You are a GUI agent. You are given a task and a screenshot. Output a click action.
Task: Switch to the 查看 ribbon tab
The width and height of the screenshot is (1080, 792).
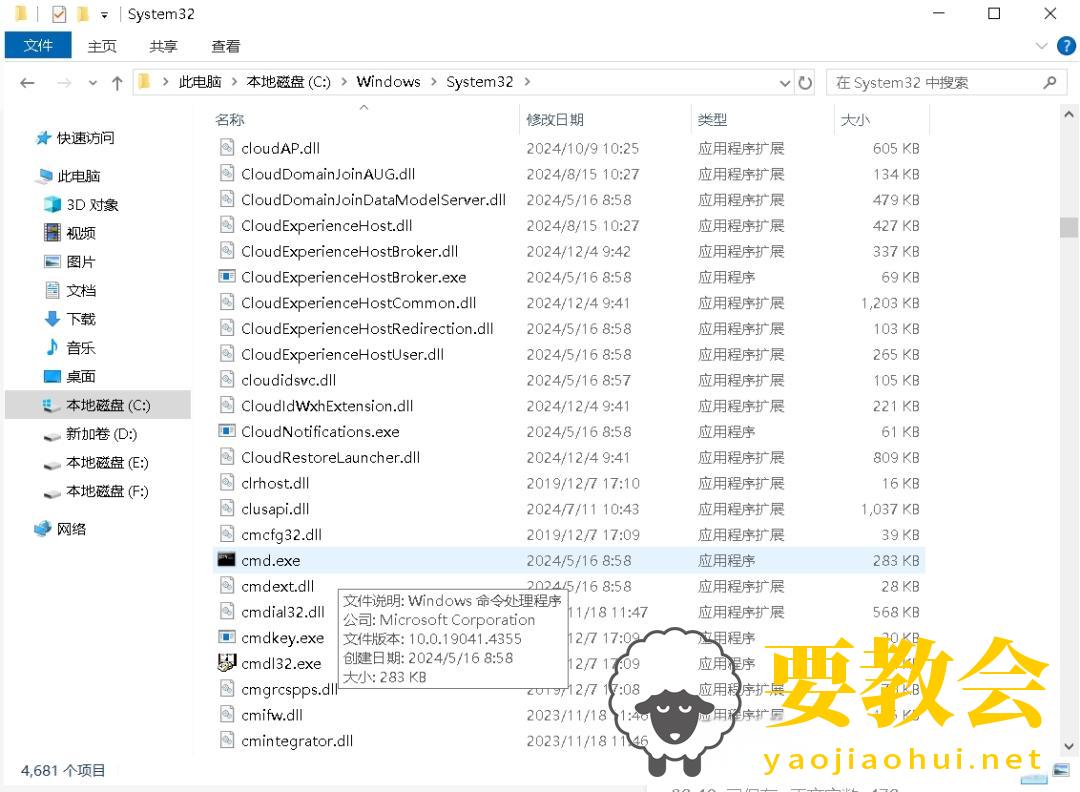tap(226, 46)
